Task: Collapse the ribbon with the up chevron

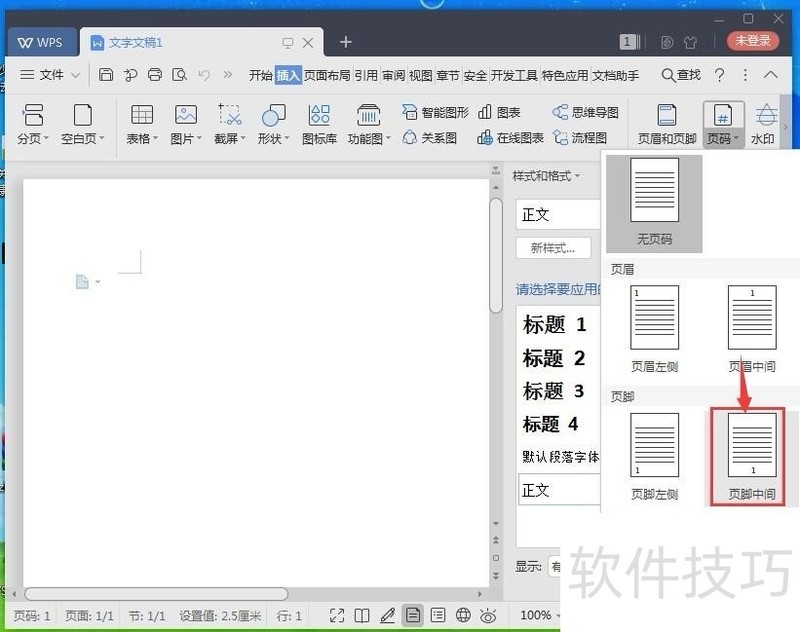Action: [770, 75]
